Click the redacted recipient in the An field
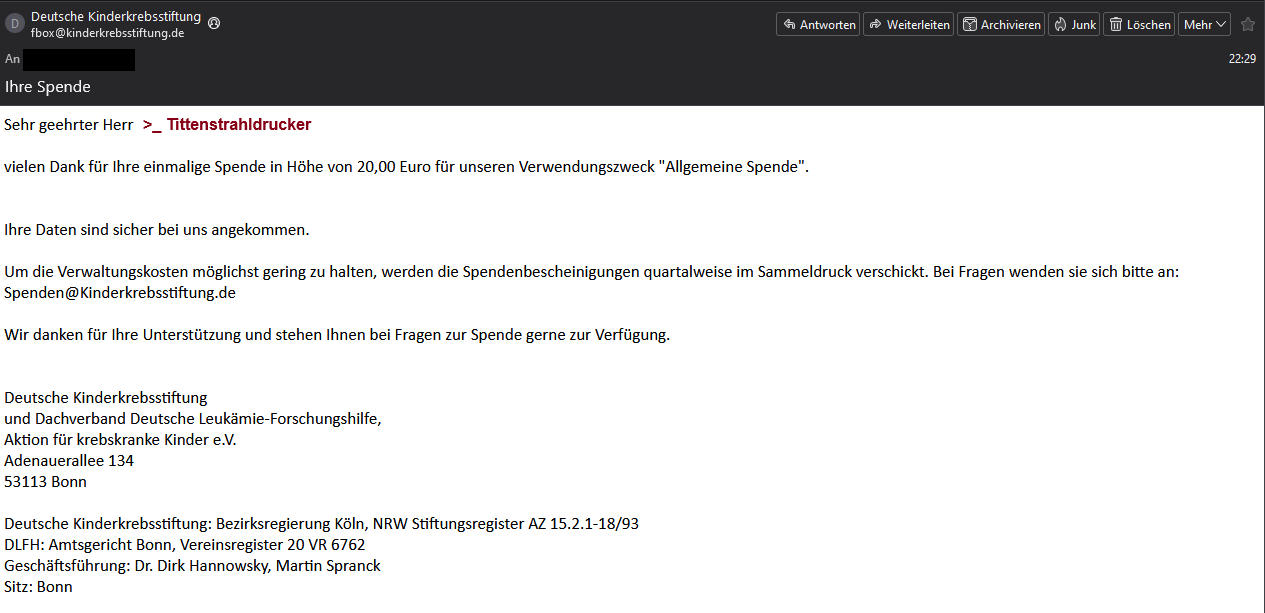 [79, 59]
